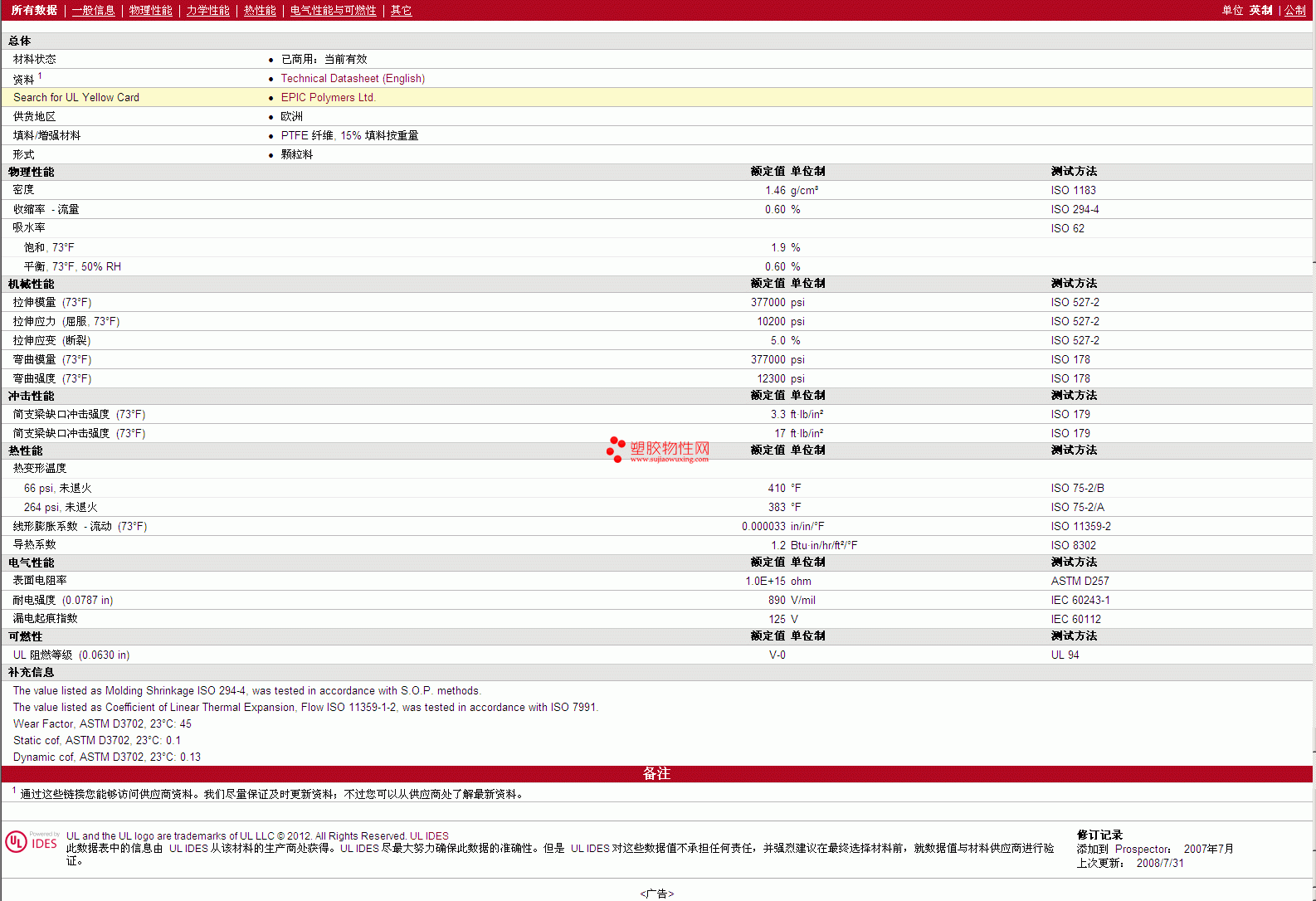This screenshot has height=901, width=1316.
Task: Click the Static cof ASTM D3702 line
Action: (x=96, y=740)
